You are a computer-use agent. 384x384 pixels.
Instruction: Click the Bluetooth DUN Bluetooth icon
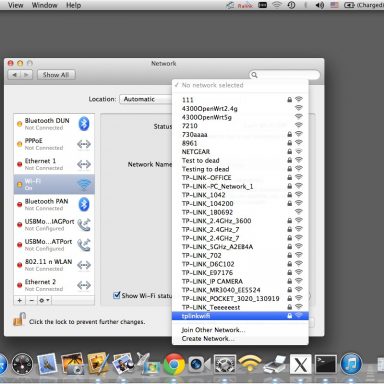pyautogui.click(x=84, y=124)
